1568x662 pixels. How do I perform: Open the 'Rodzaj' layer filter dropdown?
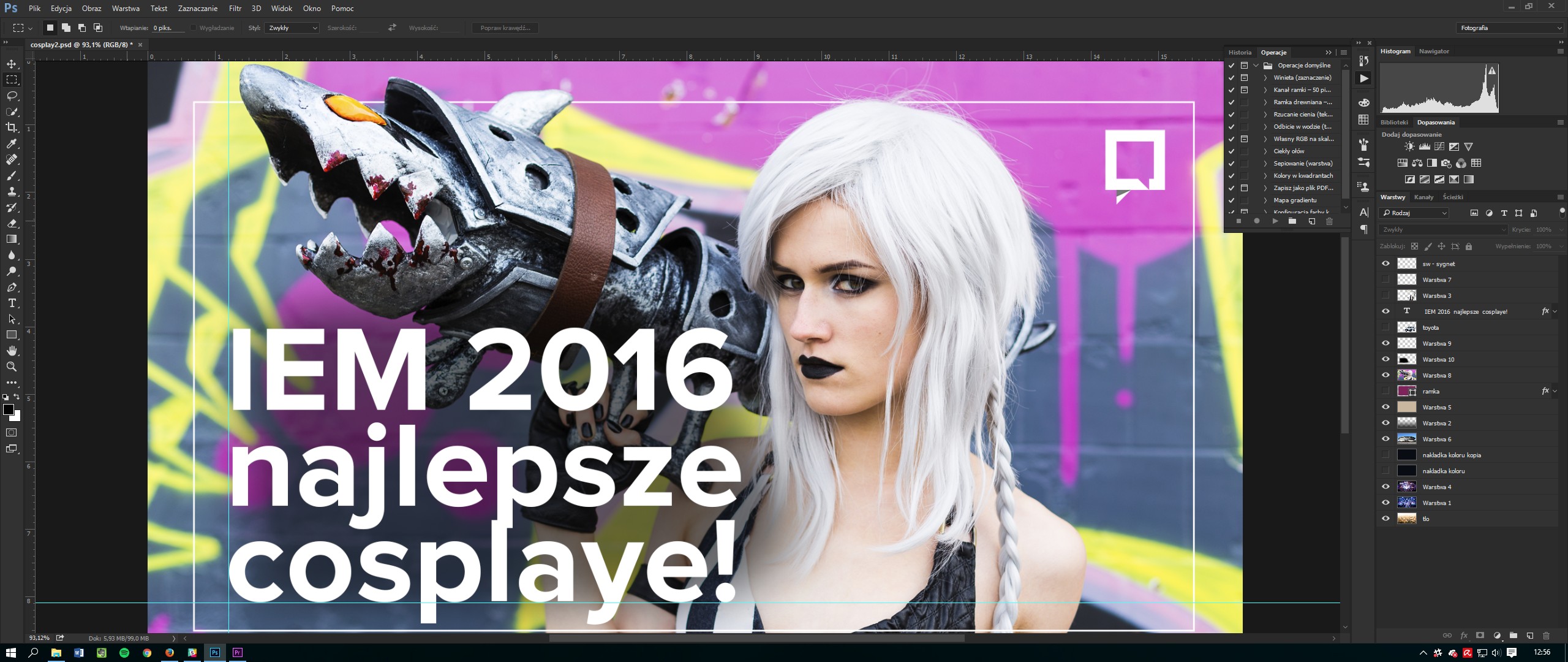click(1414, 213)
